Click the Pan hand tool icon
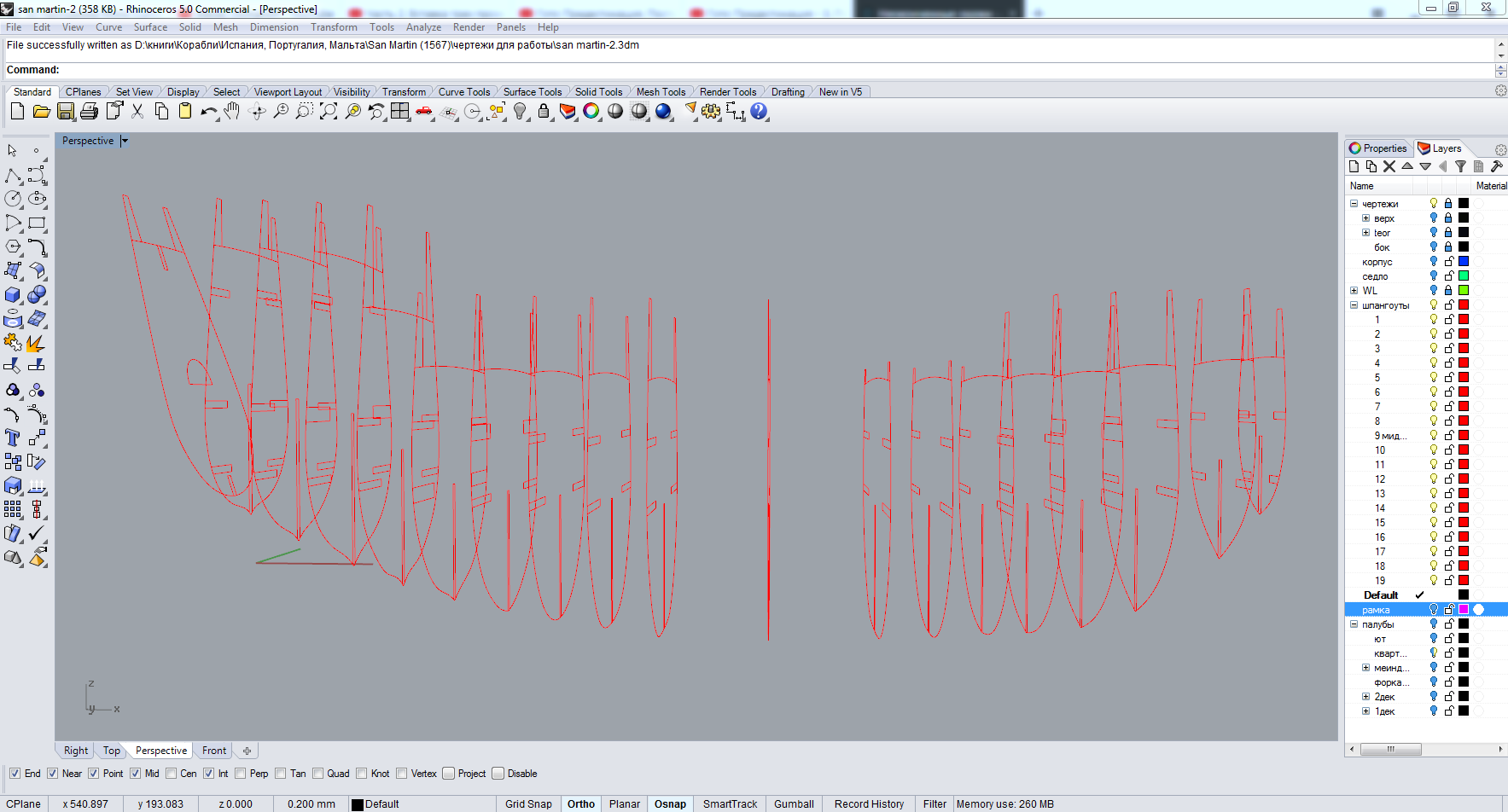 click(231, 112)
